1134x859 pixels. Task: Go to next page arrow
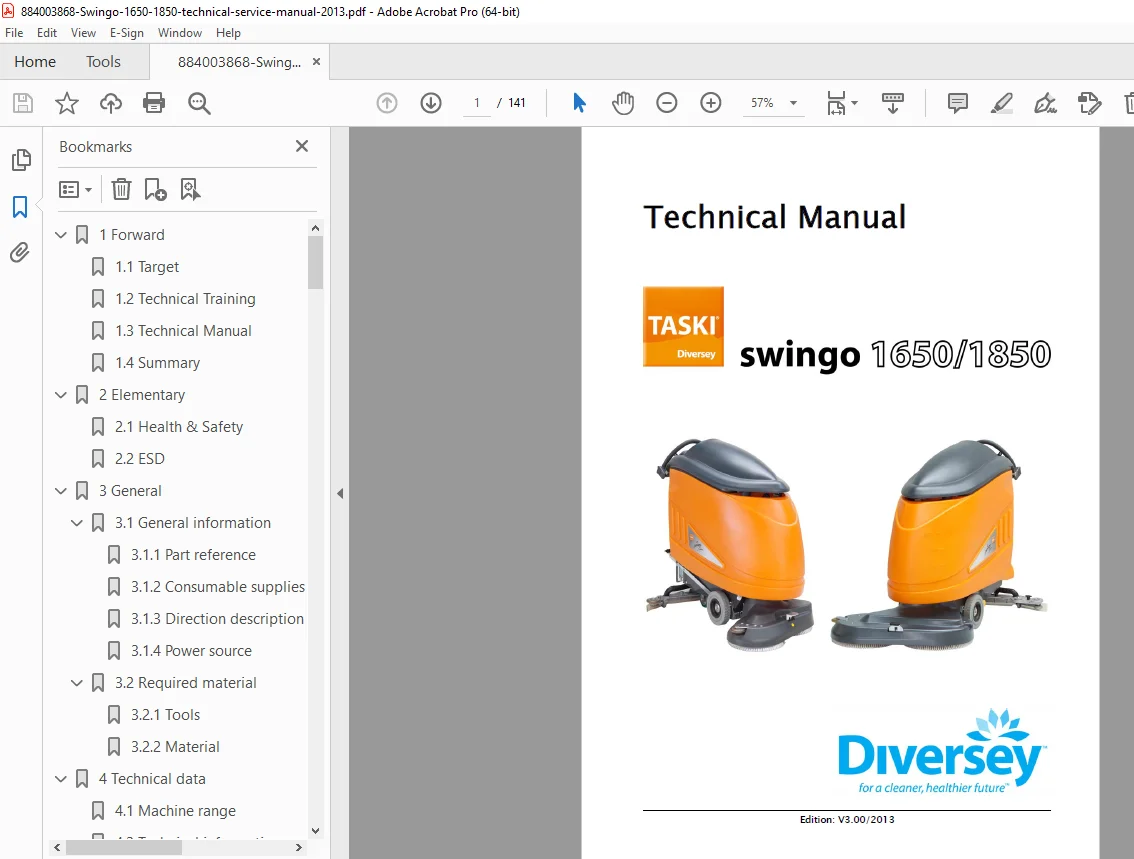431,103
